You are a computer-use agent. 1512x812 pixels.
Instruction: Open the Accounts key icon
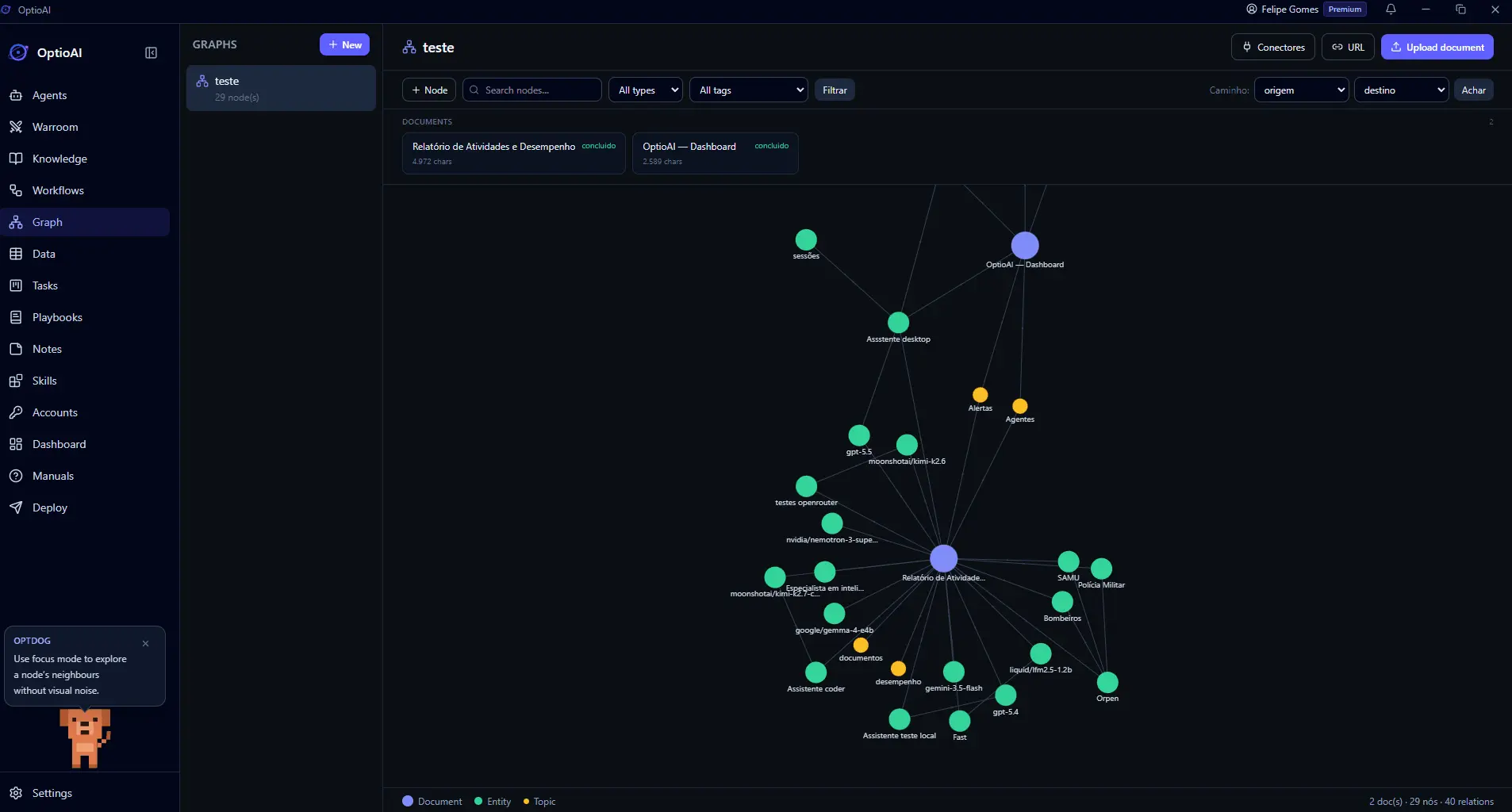click(x=16, y=412)
